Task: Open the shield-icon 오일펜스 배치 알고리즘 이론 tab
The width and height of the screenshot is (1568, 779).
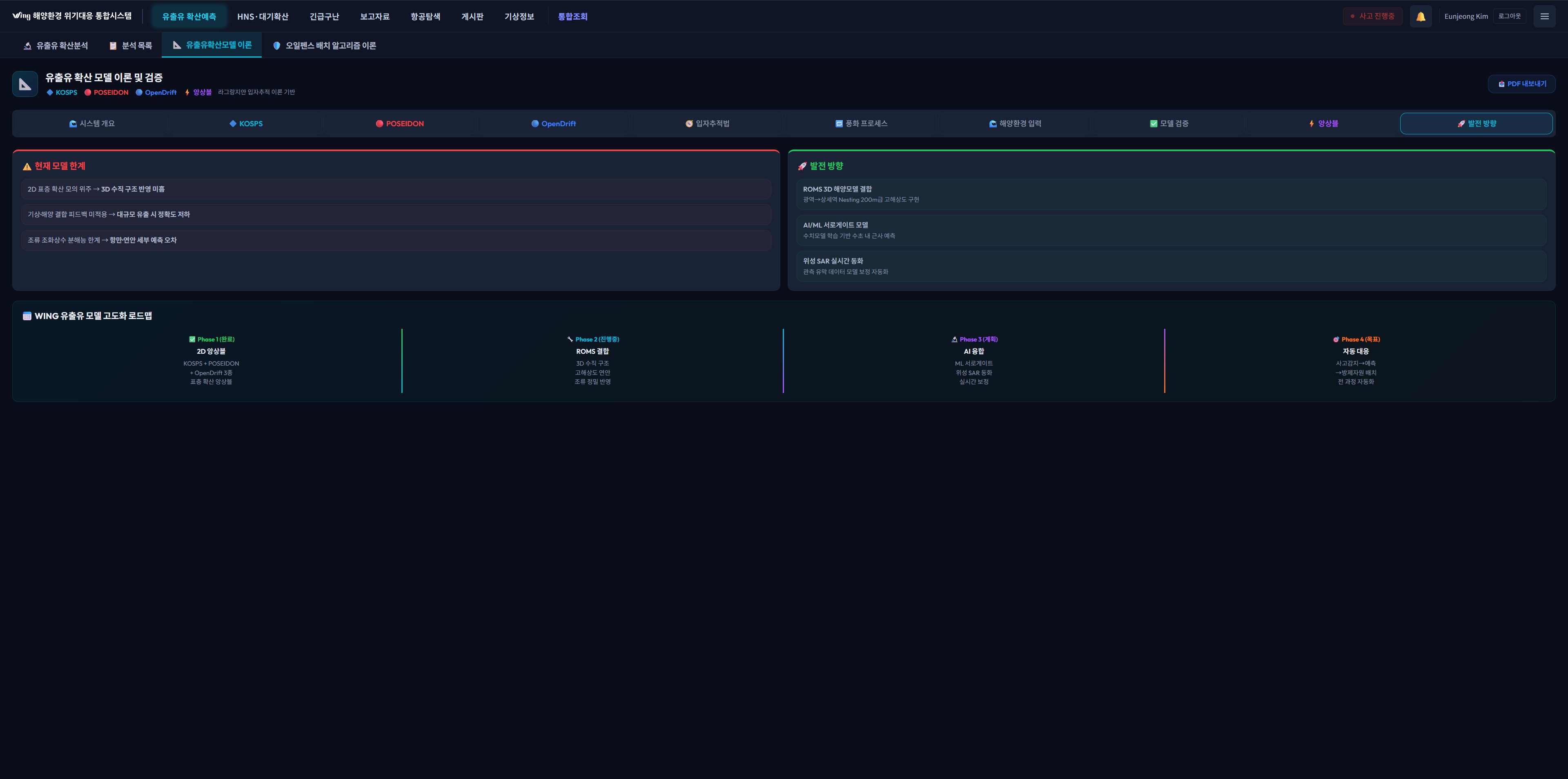Action: click(325, 46)
